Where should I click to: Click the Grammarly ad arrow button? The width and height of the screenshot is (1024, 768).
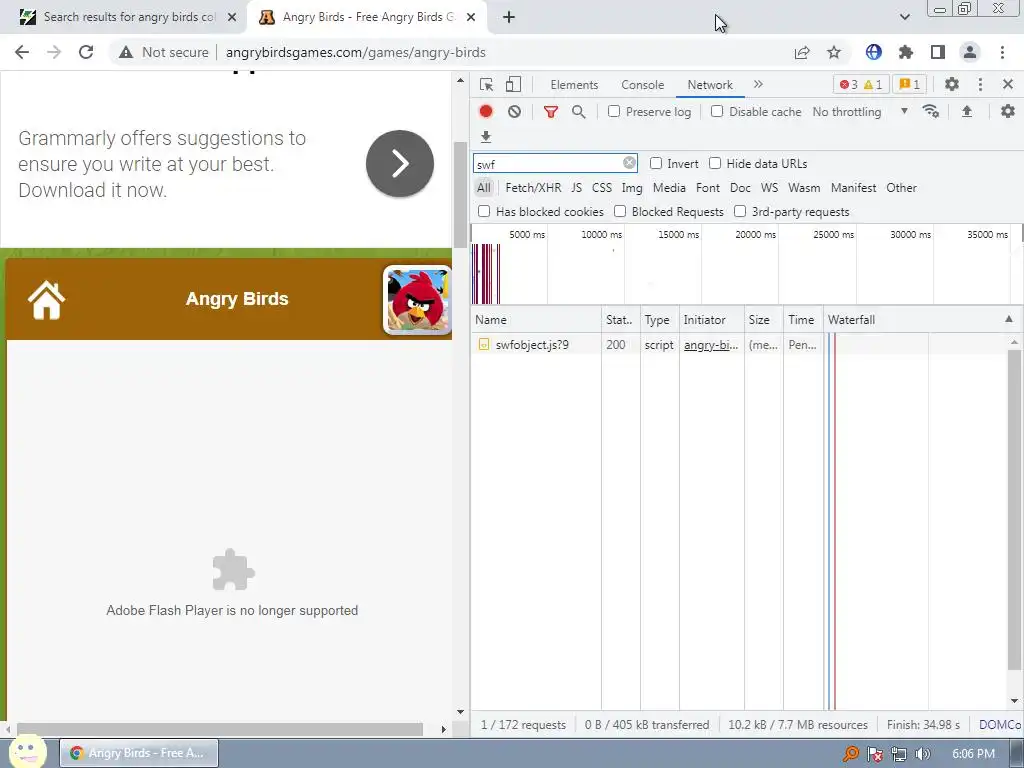400,163
